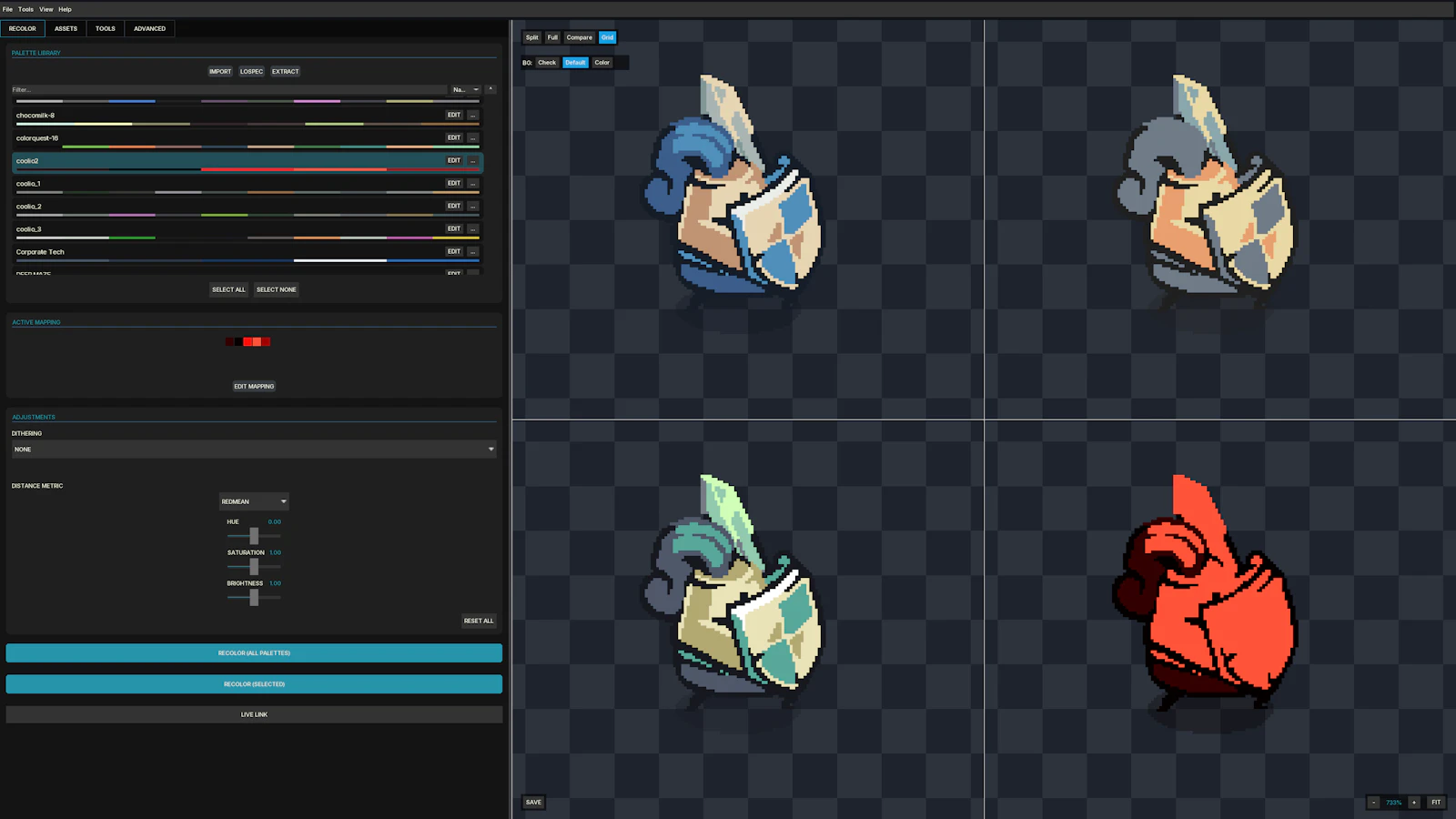The height and width of the screenshot is (819, 1456).
Task: Edit the coolio_3 palette
Action: tap(454, 229)
